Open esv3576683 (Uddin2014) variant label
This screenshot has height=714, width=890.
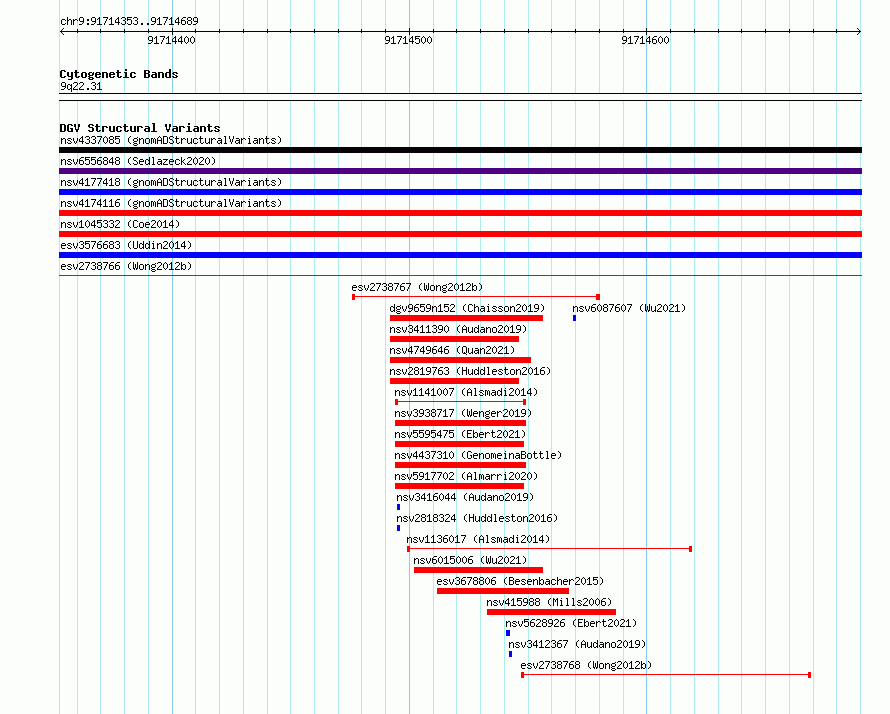click(x=126, y=245)
